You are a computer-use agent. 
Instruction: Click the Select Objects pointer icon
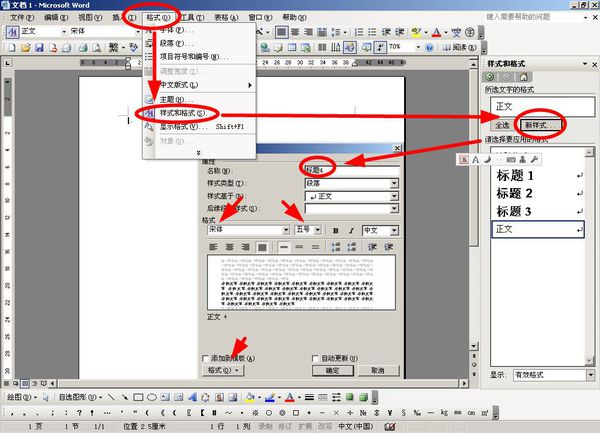pos(46,397)
